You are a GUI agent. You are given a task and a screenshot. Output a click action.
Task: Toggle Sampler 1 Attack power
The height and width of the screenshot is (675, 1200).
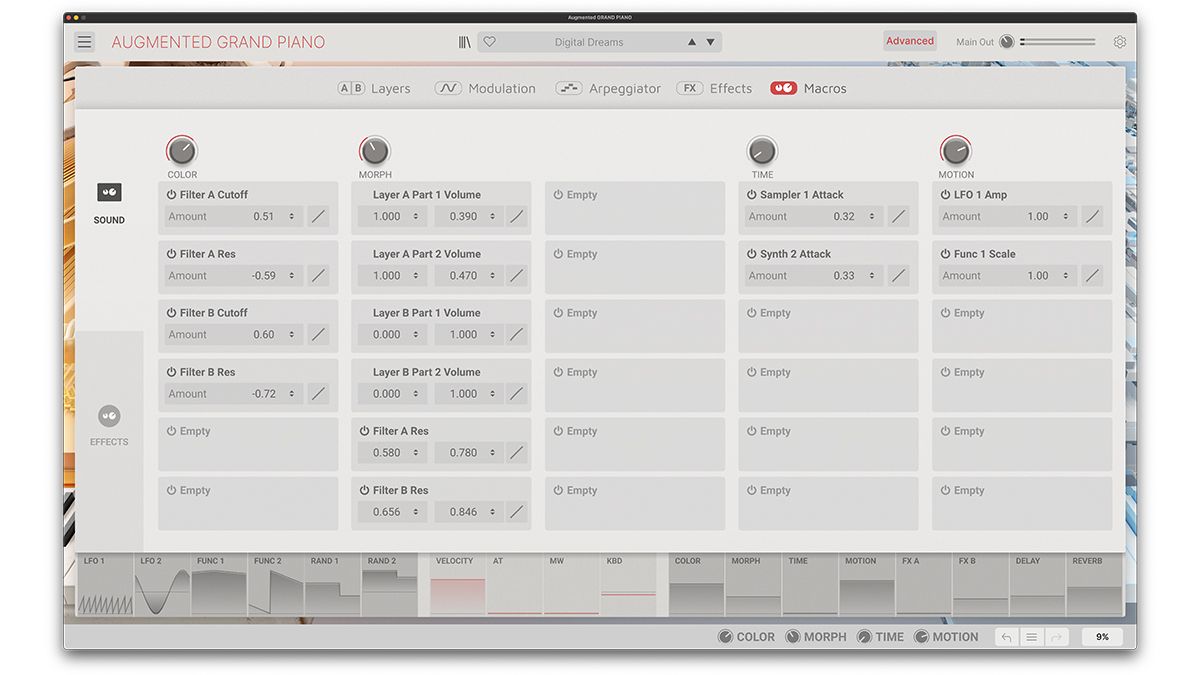click(752, 195)
